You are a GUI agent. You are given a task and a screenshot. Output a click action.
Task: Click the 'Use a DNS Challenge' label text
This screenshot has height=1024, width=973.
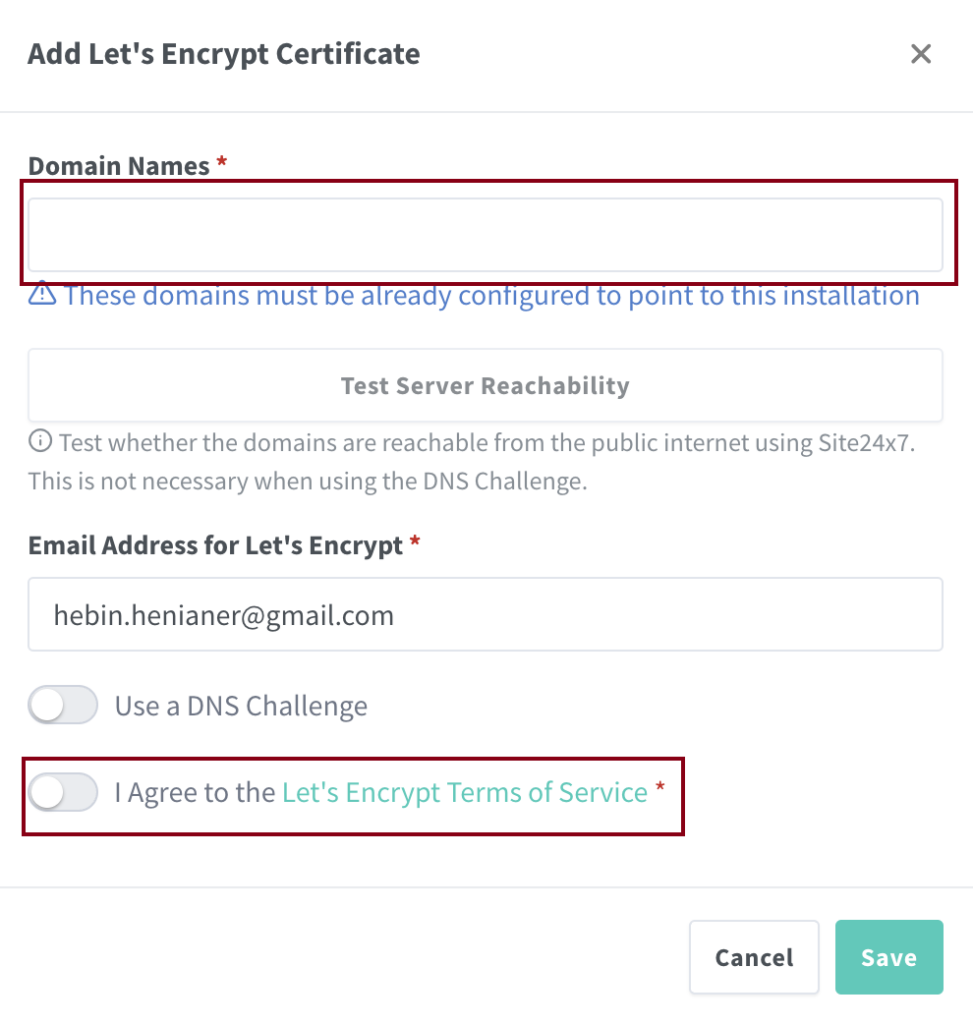tap(241, 706)
